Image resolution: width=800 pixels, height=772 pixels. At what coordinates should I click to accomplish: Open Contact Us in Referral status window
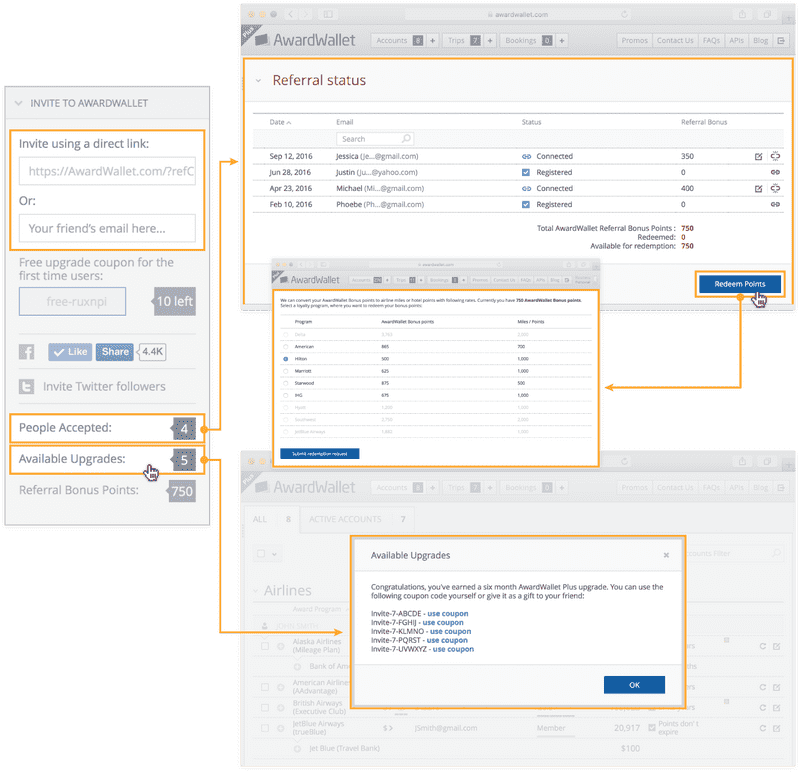tap(675, 40)
